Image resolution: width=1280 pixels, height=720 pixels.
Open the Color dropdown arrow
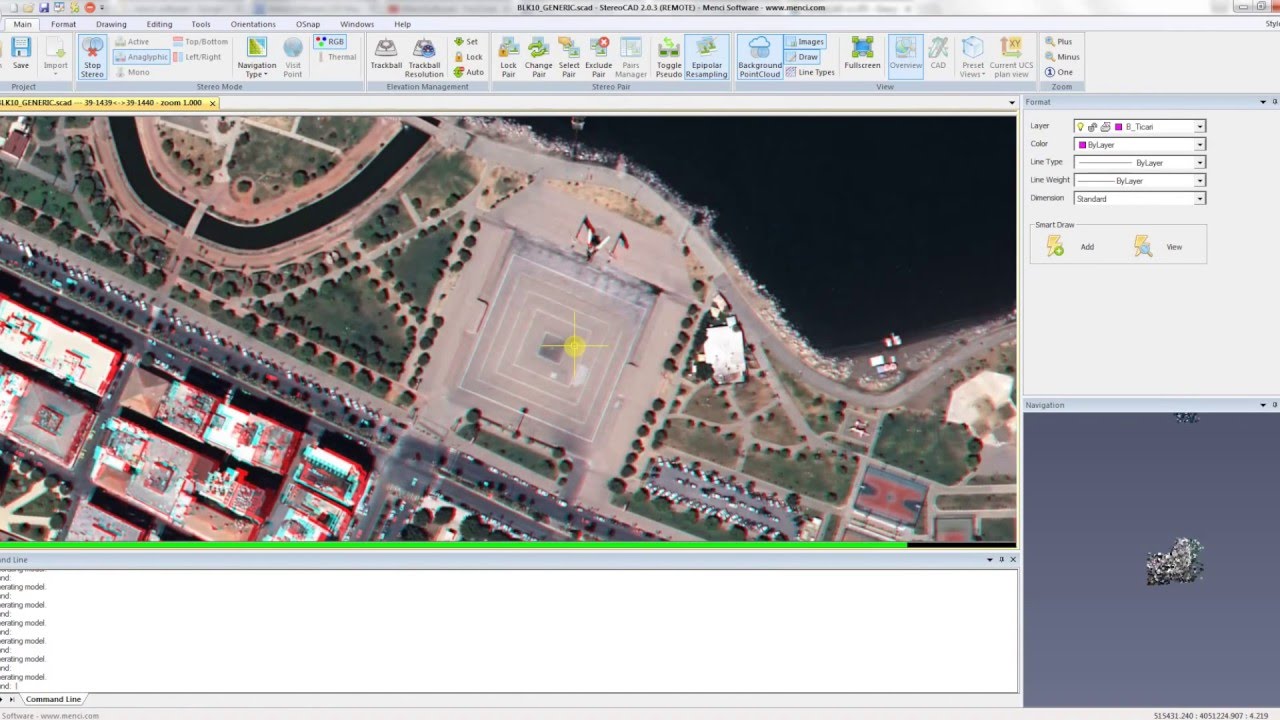(1200, 145)
